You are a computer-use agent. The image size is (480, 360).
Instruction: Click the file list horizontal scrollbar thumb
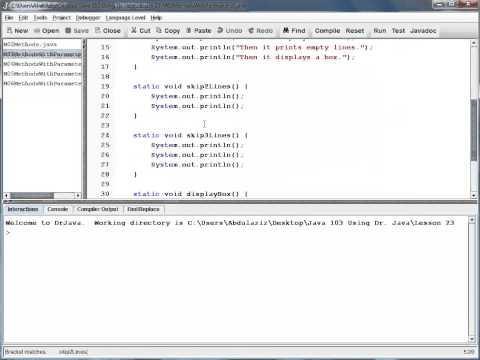click(x=32, y=195)
